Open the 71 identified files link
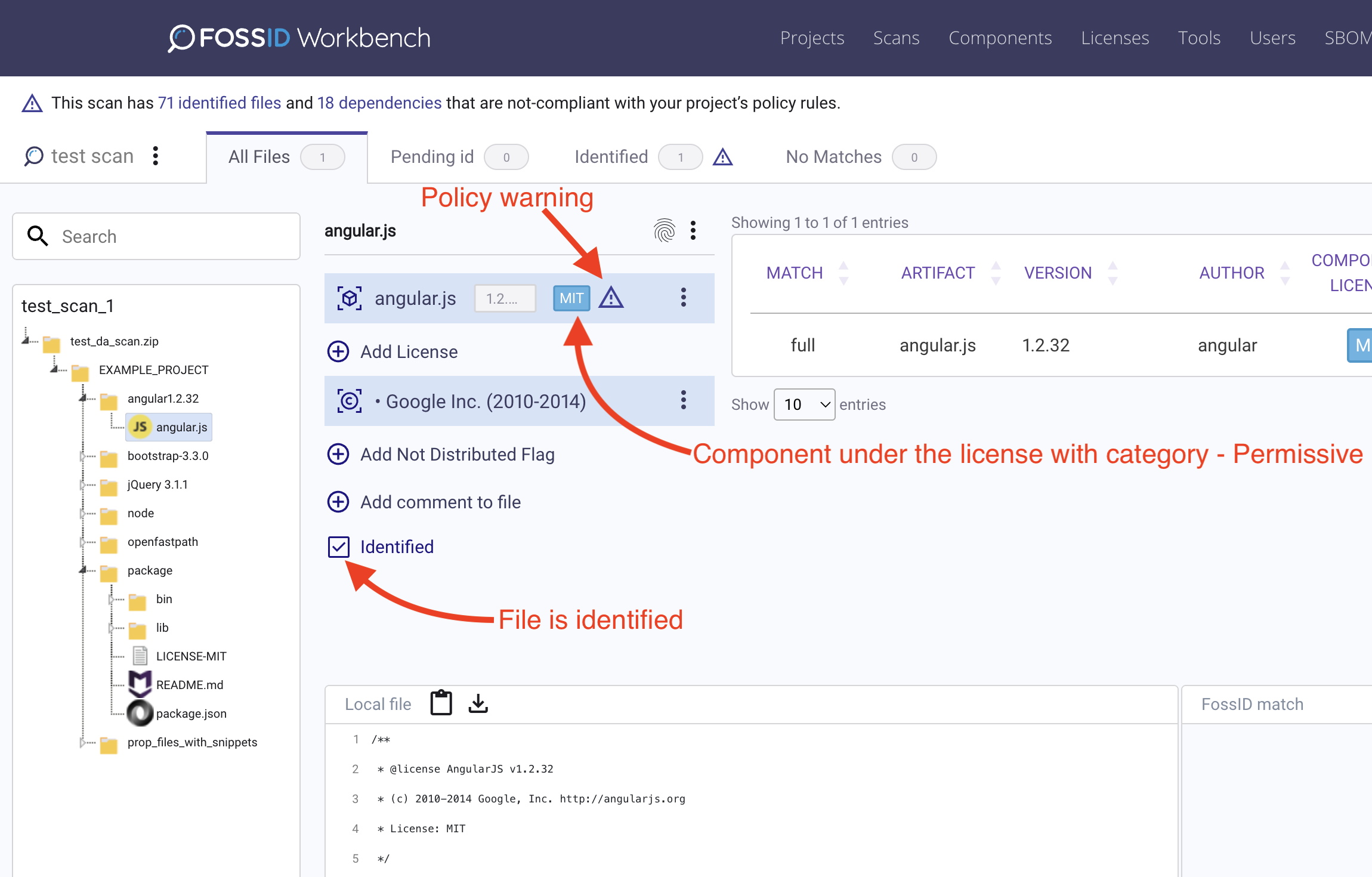 (220, 103)
